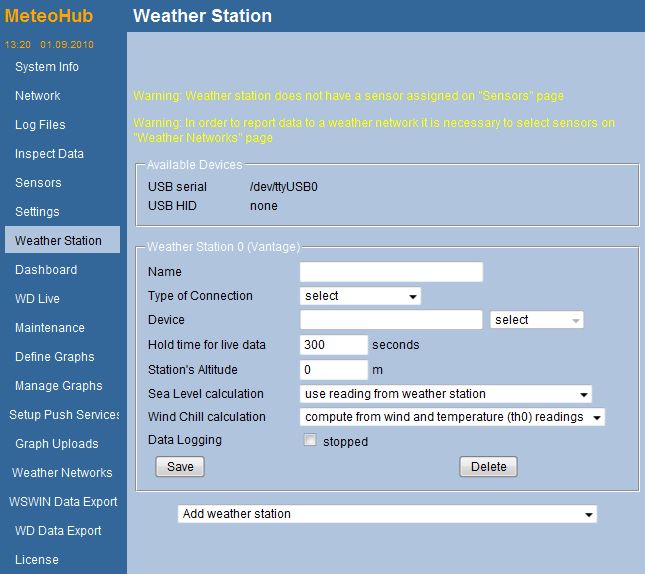The image size is (645, 574).
Task: Select Weather Networks in the sidebar
Action: pos(62,473)
